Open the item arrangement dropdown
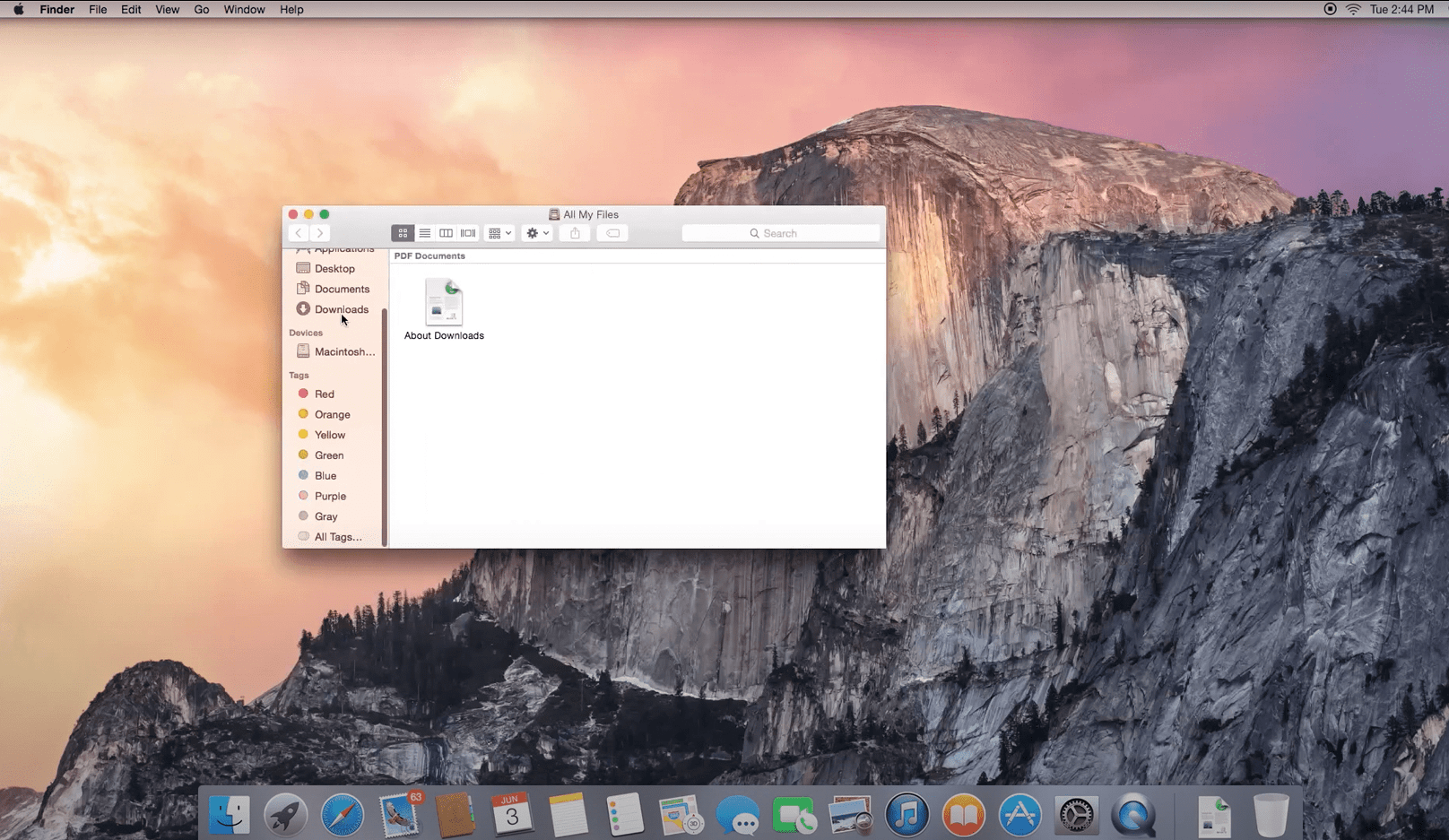 (499, 233)
